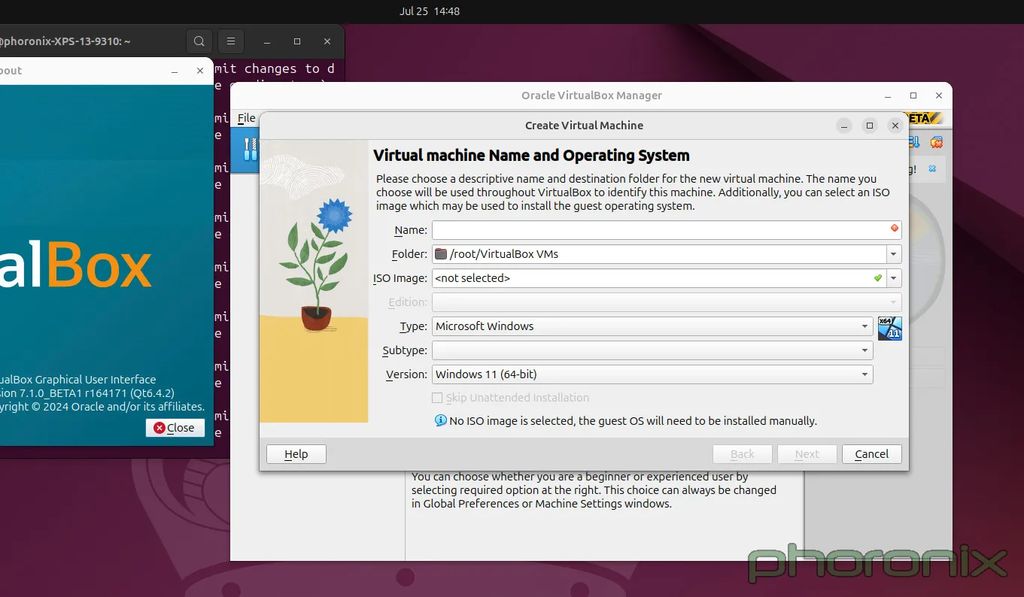Expand the empty Subtype dropdown

[x=864, y=350]
